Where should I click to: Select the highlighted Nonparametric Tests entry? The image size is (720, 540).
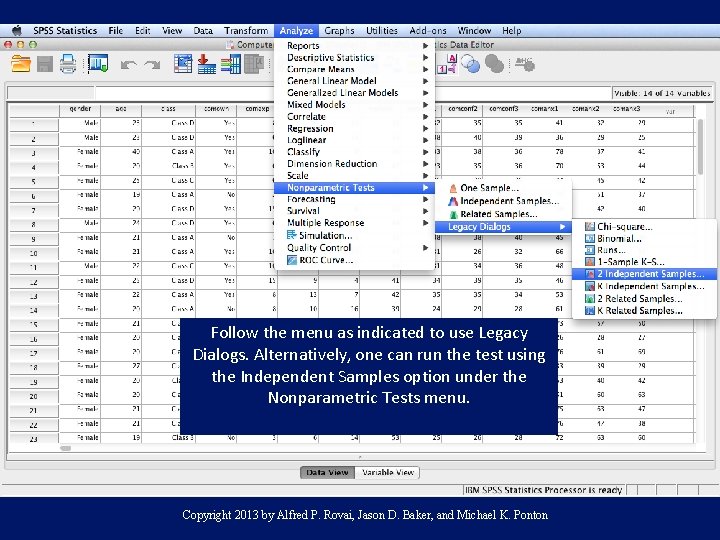click(x=354, y=187)
